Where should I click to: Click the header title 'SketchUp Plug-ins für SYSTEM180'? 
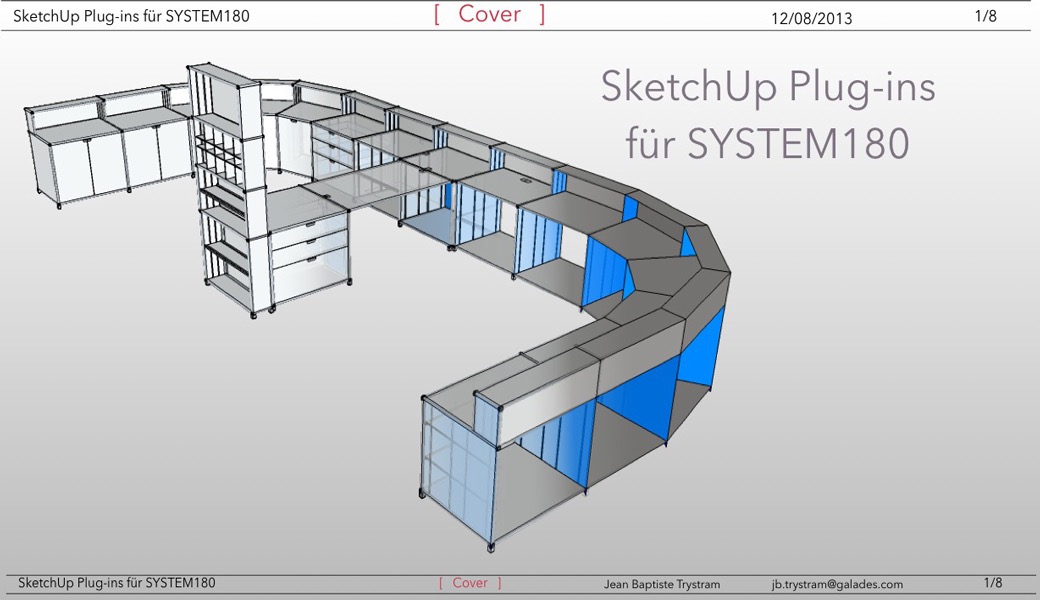pos(131,16)
